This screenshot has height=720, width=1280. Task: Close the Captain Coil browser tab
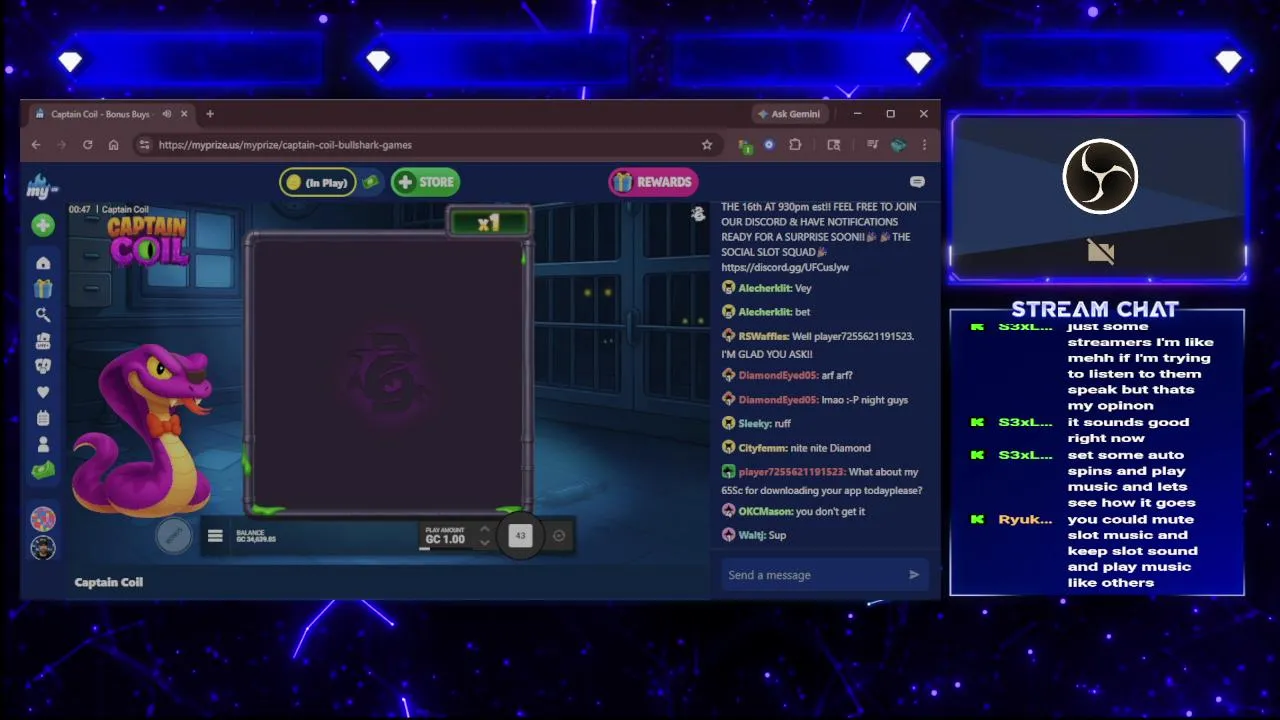point(184,114)
